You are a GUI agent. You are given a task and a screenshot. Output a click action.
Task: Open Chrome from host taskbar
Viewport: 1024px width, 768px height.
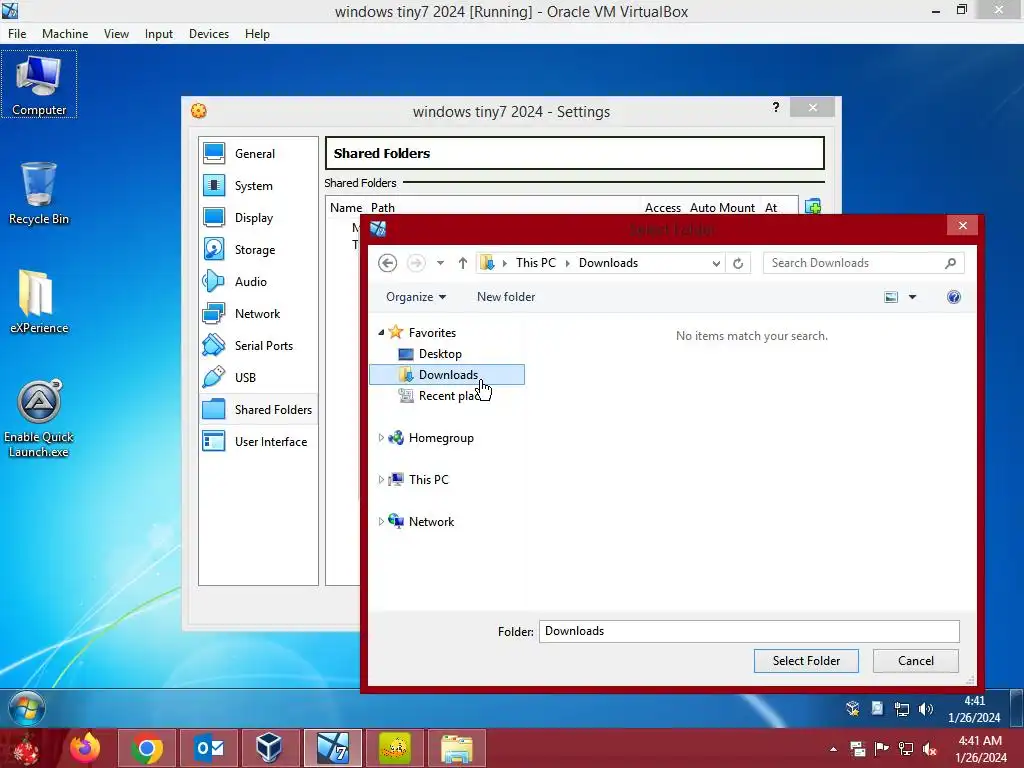click(x=147, y=748)
